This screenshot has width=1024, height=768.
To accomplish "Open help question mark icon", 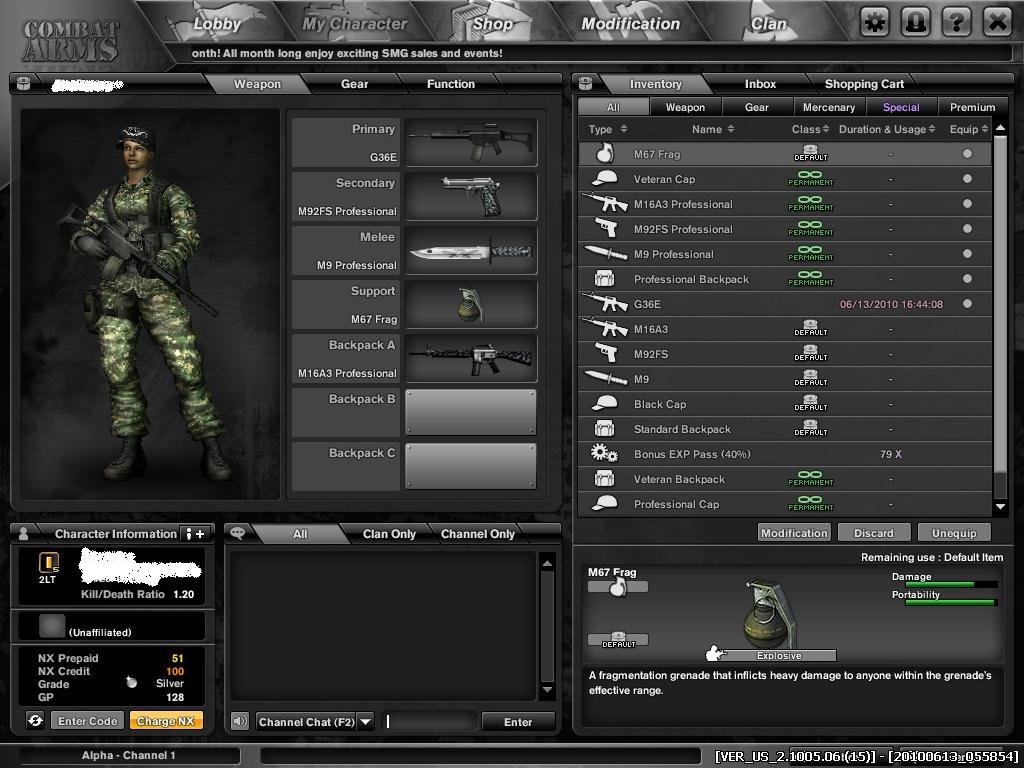I will click(957, 23).
